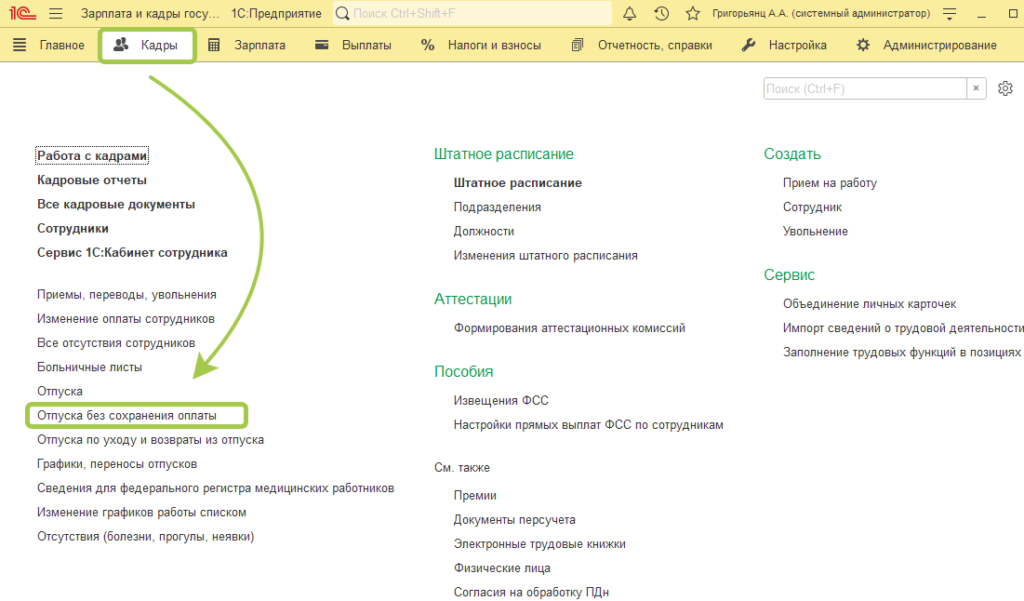1024x601 pixels.
Task: Open the hamburger main menu icon
Action: [55, 14]
